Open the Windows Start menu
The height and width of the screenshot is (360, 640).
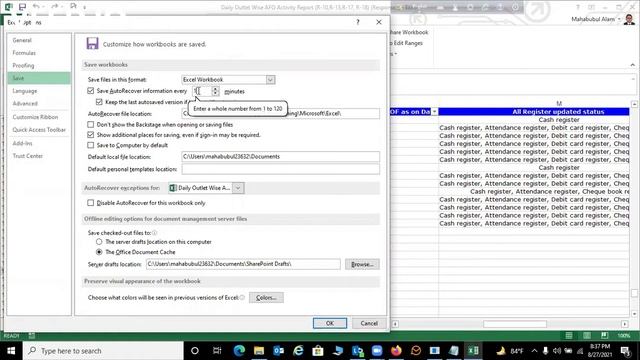pyautogui.click(x=11, y=351)
